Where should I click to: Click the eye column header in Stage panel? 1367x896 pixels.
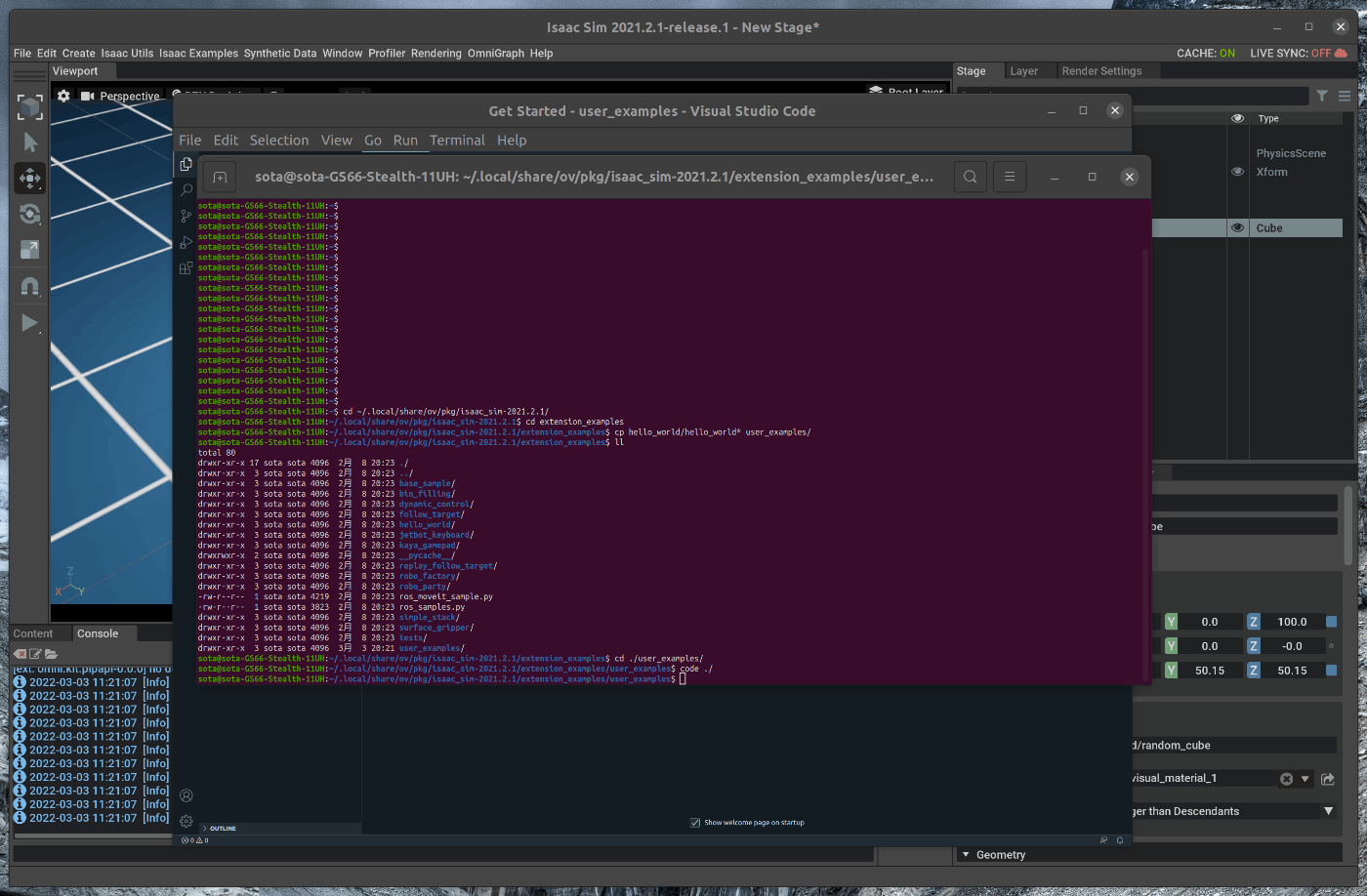[1237, 118]
